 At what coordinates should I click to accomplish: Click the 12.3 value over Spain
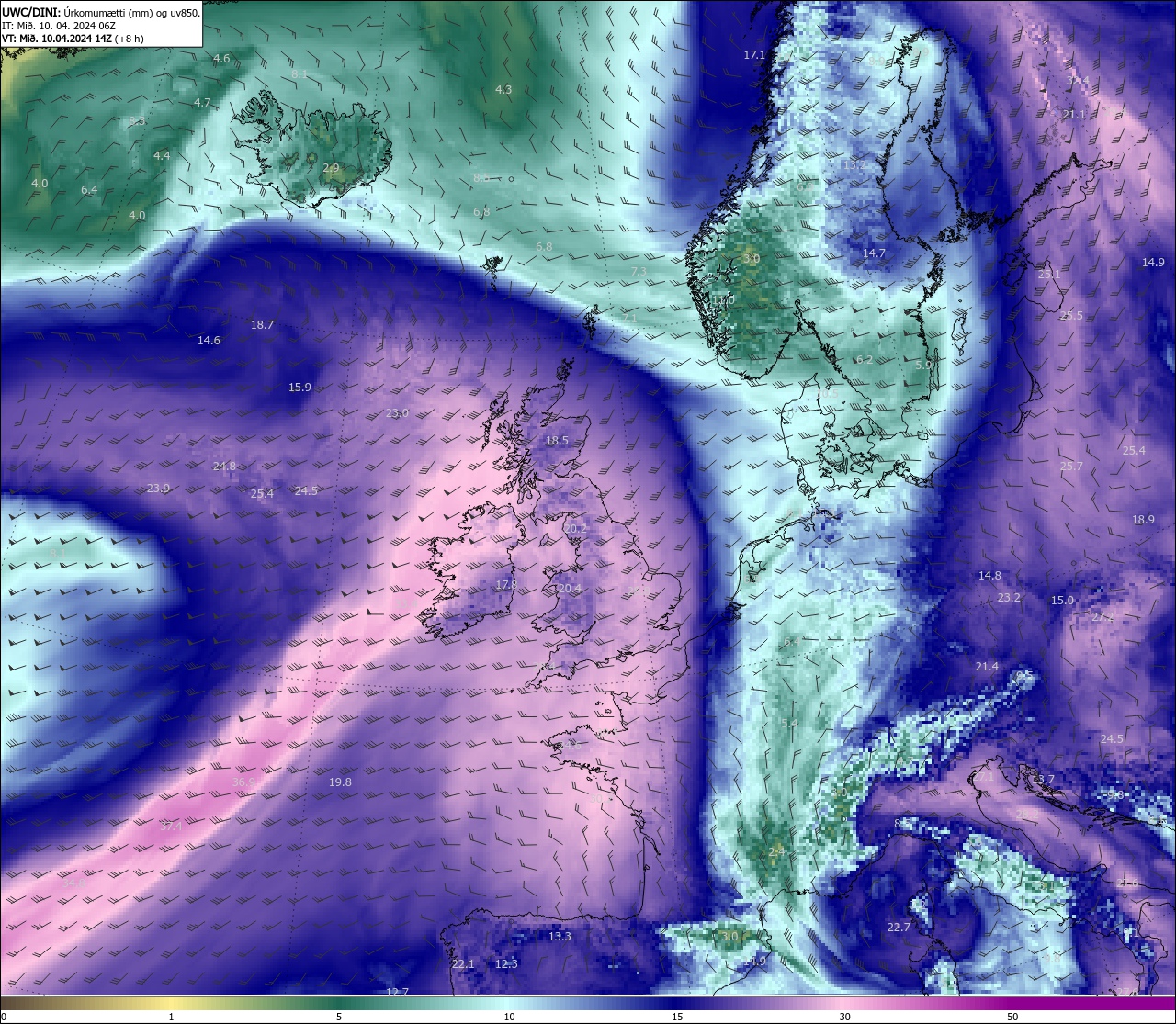pos(506,964)
